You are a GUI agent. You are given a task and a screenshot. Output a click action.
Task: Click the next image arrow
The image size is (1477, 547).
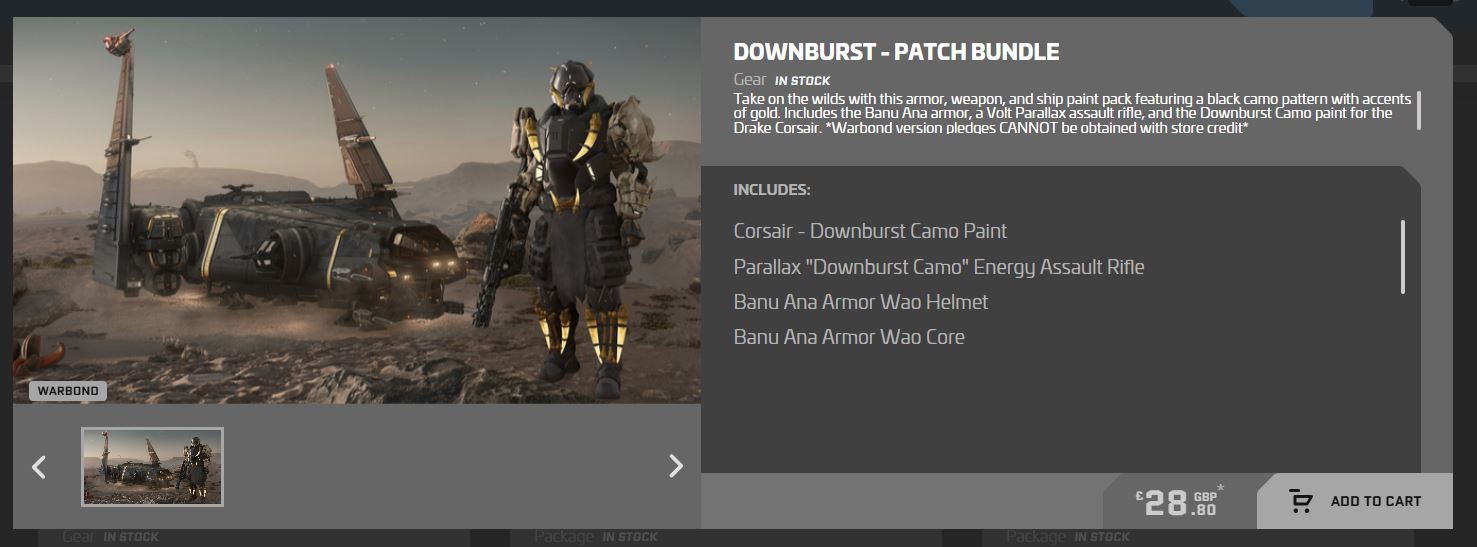676,466
